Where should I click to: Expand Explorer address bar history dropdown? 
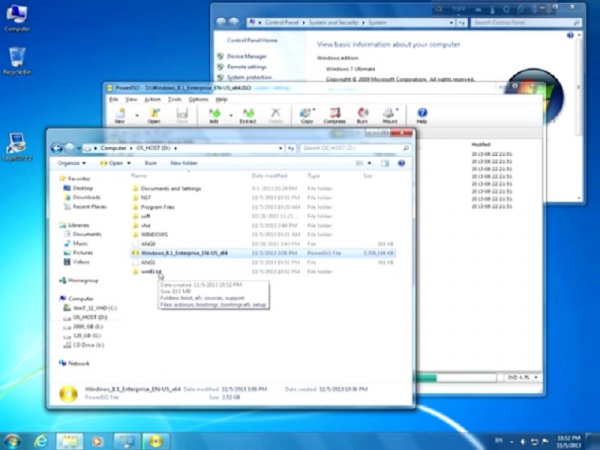click(280, 148)
